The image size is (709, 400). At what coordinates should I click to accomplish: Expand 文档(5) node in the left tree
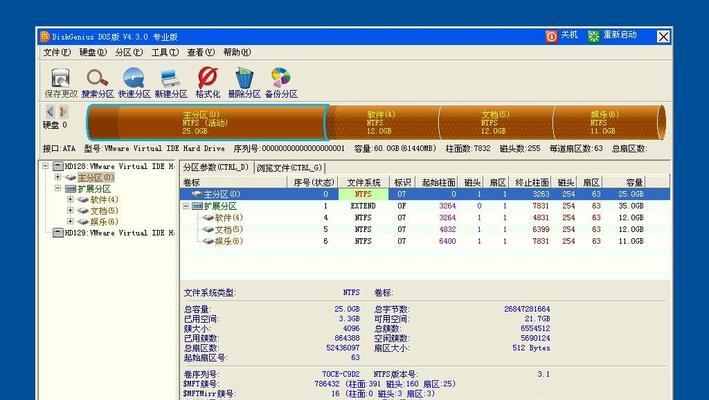(x=70, y=211)
